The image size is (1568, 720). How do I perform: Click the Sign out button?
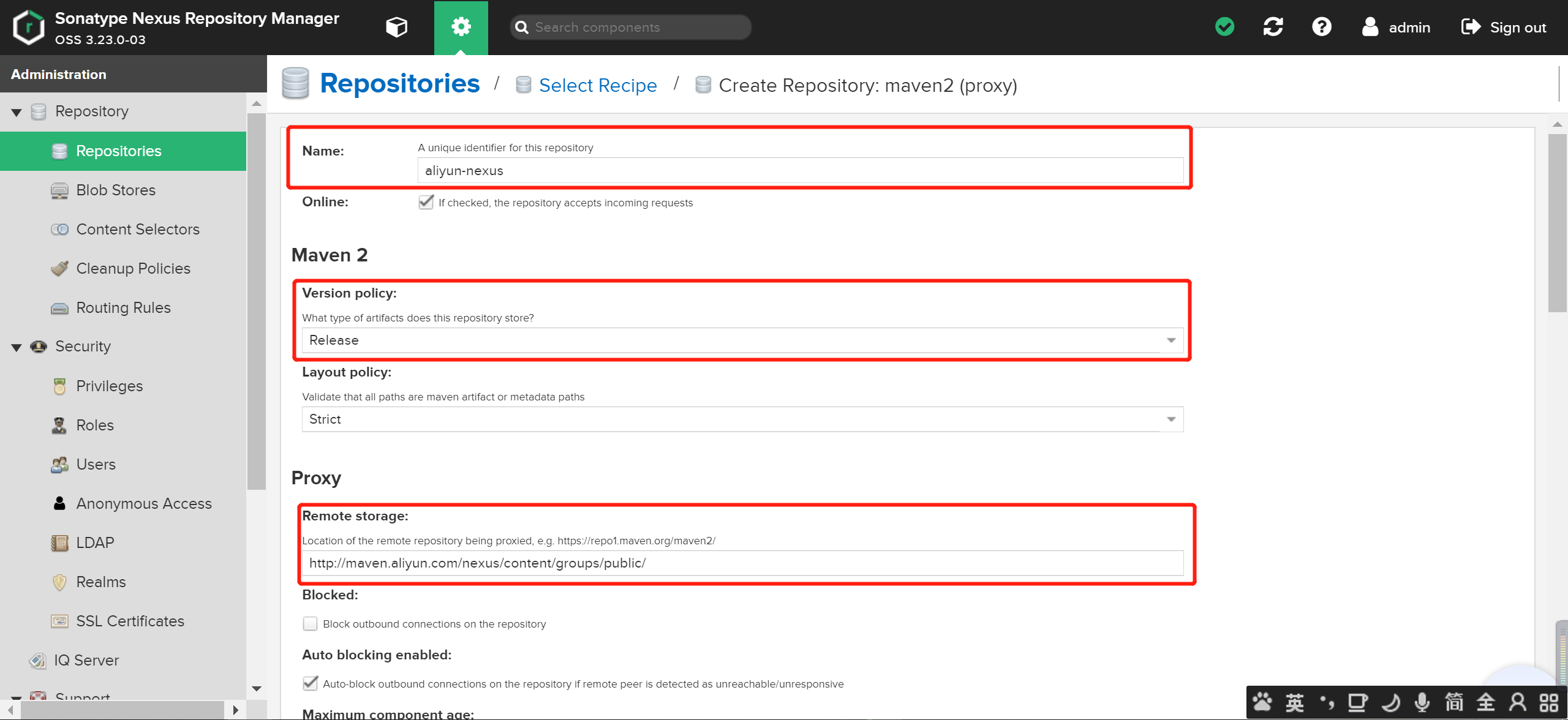1504,27
